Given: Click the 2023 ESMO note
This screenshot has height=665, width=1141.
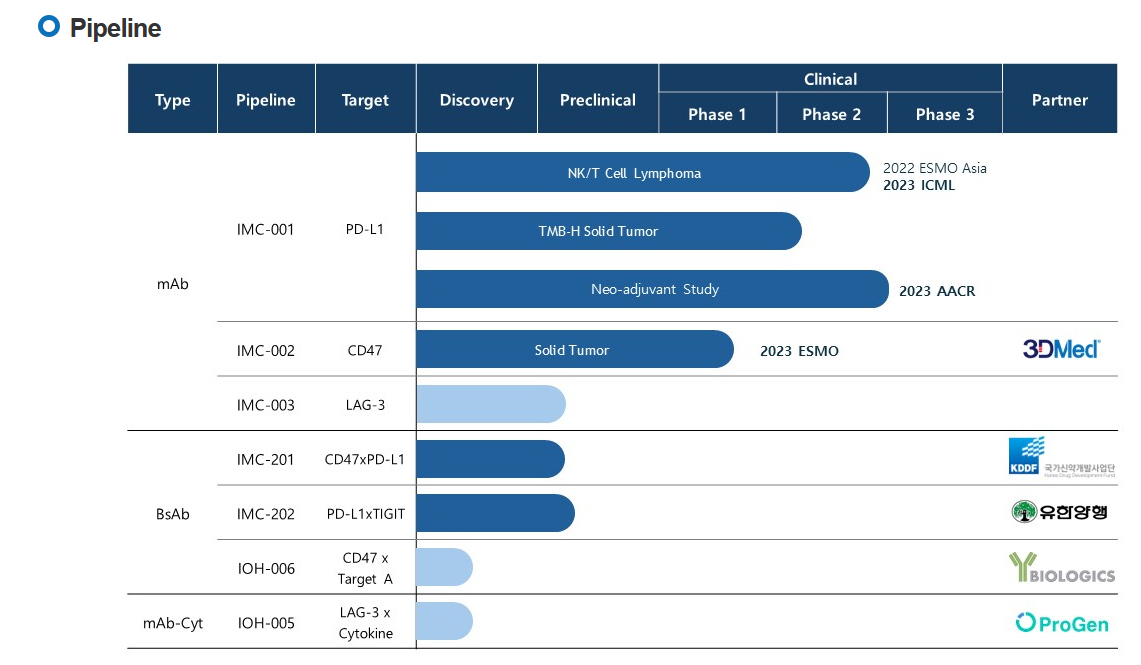Looking at the screenshot, I should (x=799, y=351).
